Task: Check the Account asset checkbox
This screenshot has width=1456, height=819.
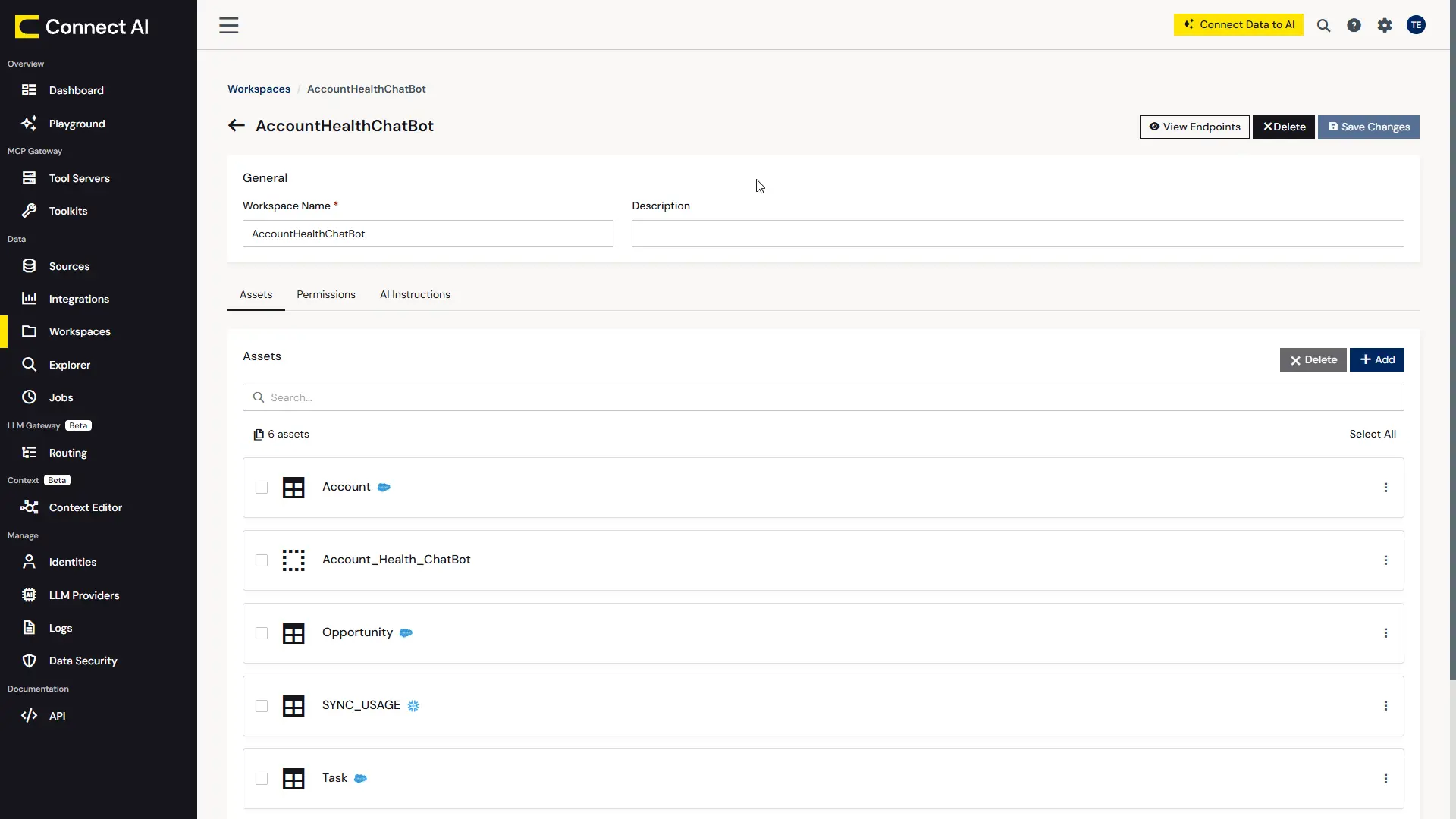Action: [x=262, y=488]
